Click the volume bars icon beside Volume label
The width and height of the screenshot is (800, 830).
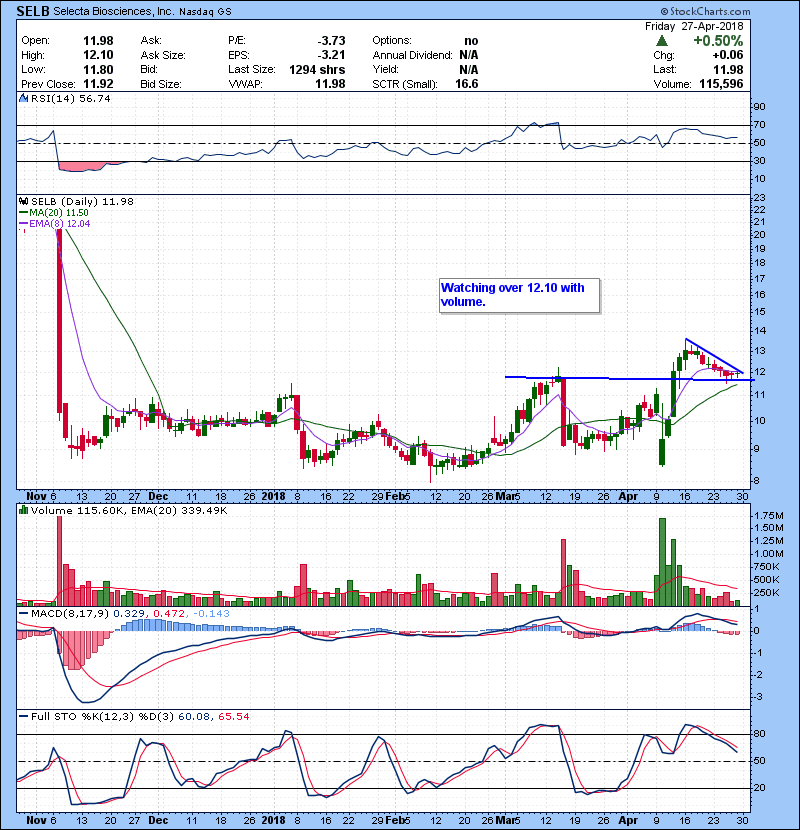click(23, 510)
